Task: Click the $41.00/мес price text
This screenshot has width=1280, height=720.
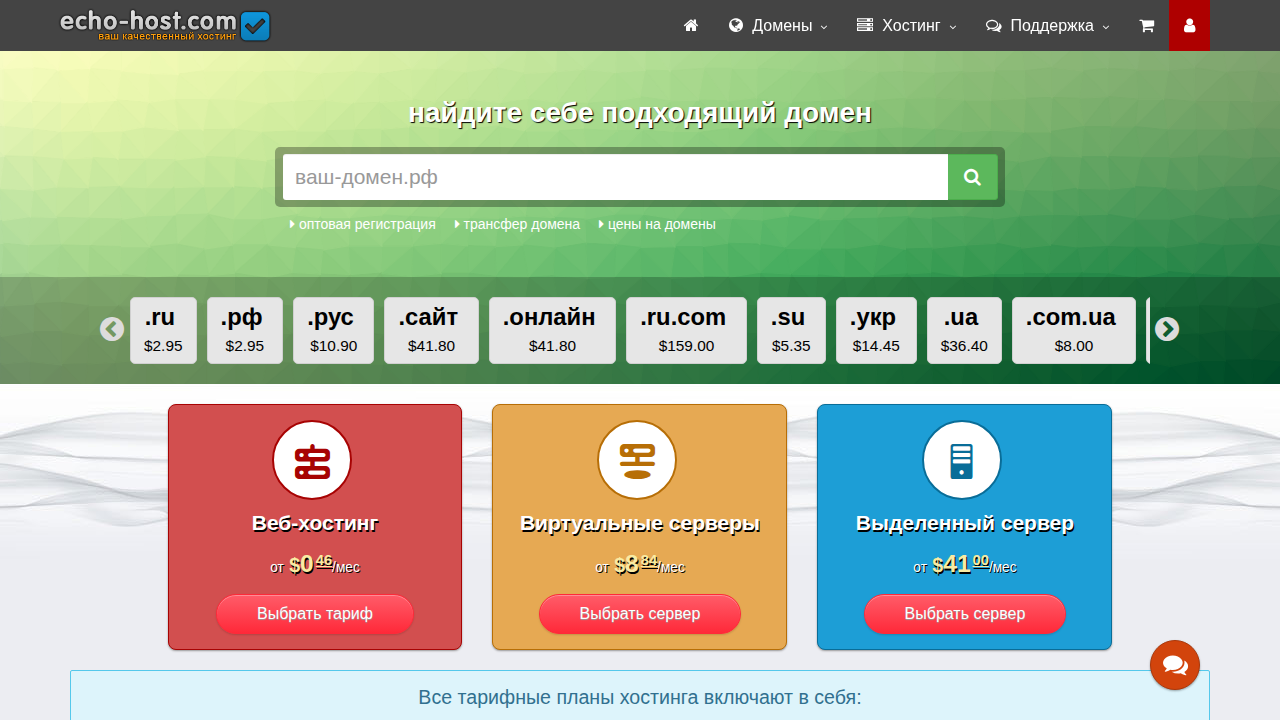Action: tap(965, 565)
